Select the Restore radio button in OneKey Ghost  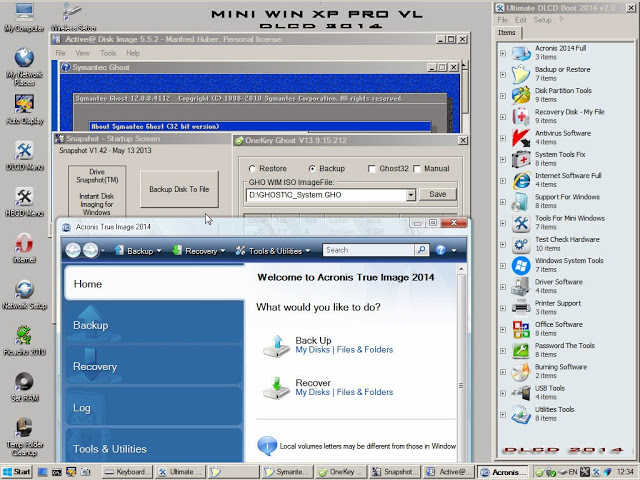point(252,169)
